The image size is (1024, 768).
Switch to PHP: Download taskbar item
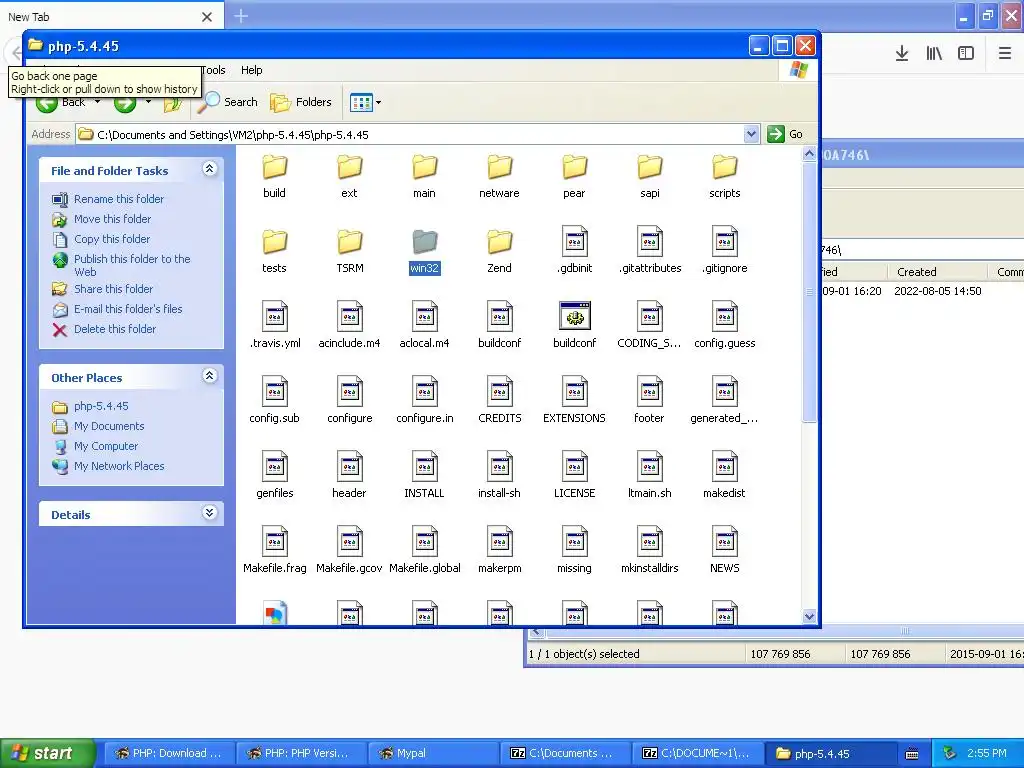[x=168, y=753]
